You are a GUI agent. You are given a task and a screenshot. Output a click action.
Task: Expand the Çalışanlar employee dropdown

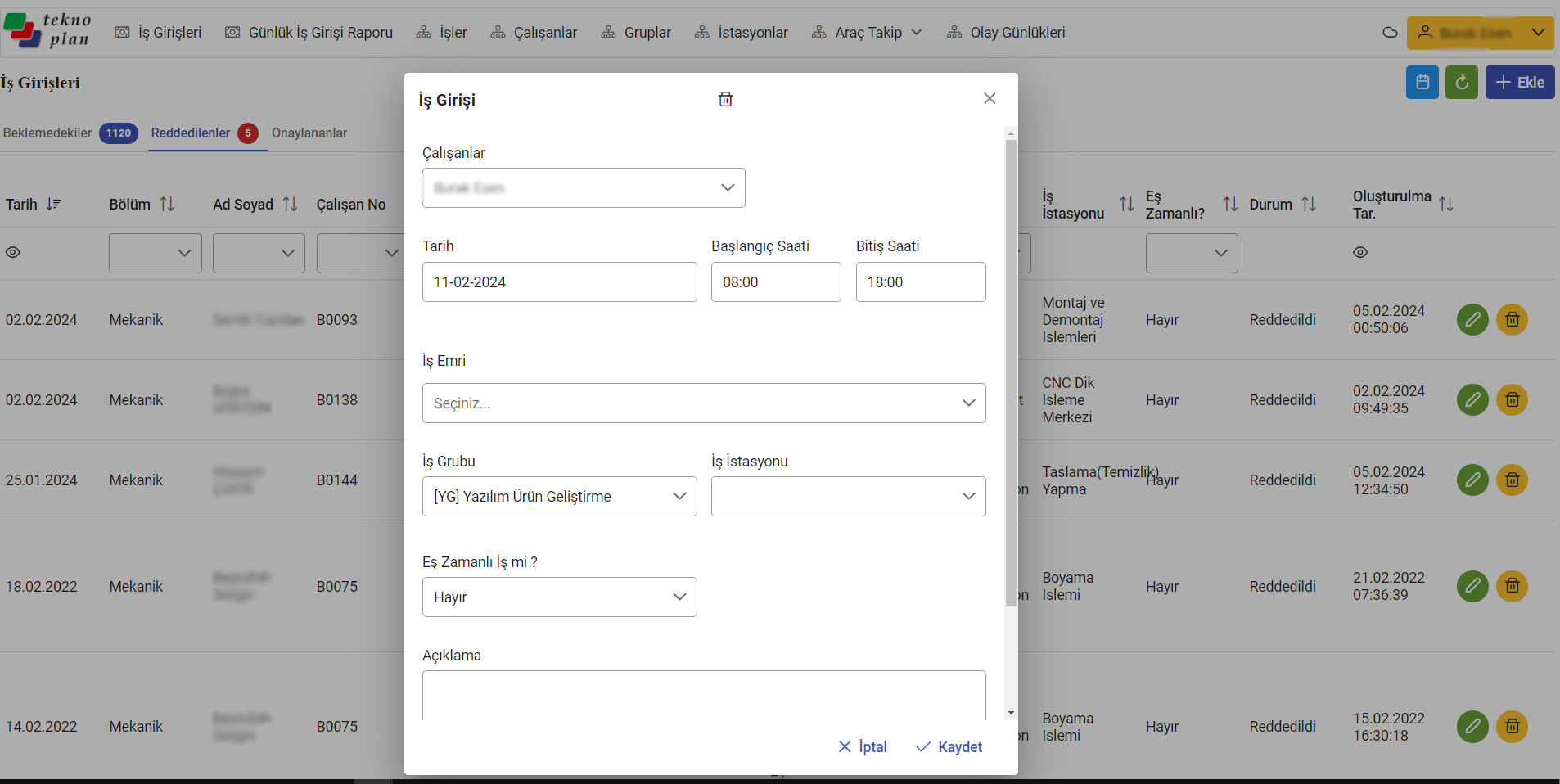[x=584, y=188]
